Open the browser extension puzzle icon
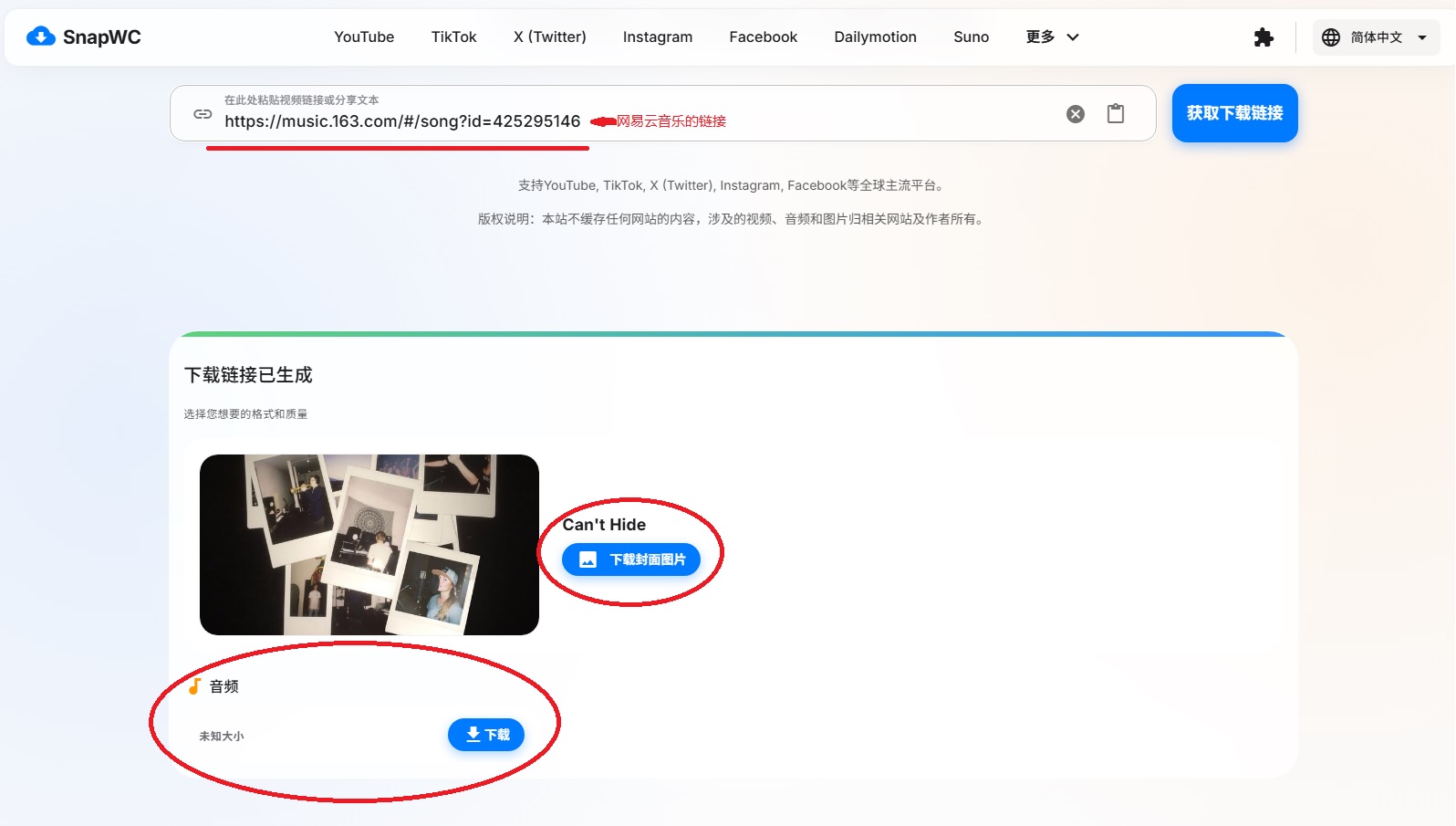 point(1264,37)
